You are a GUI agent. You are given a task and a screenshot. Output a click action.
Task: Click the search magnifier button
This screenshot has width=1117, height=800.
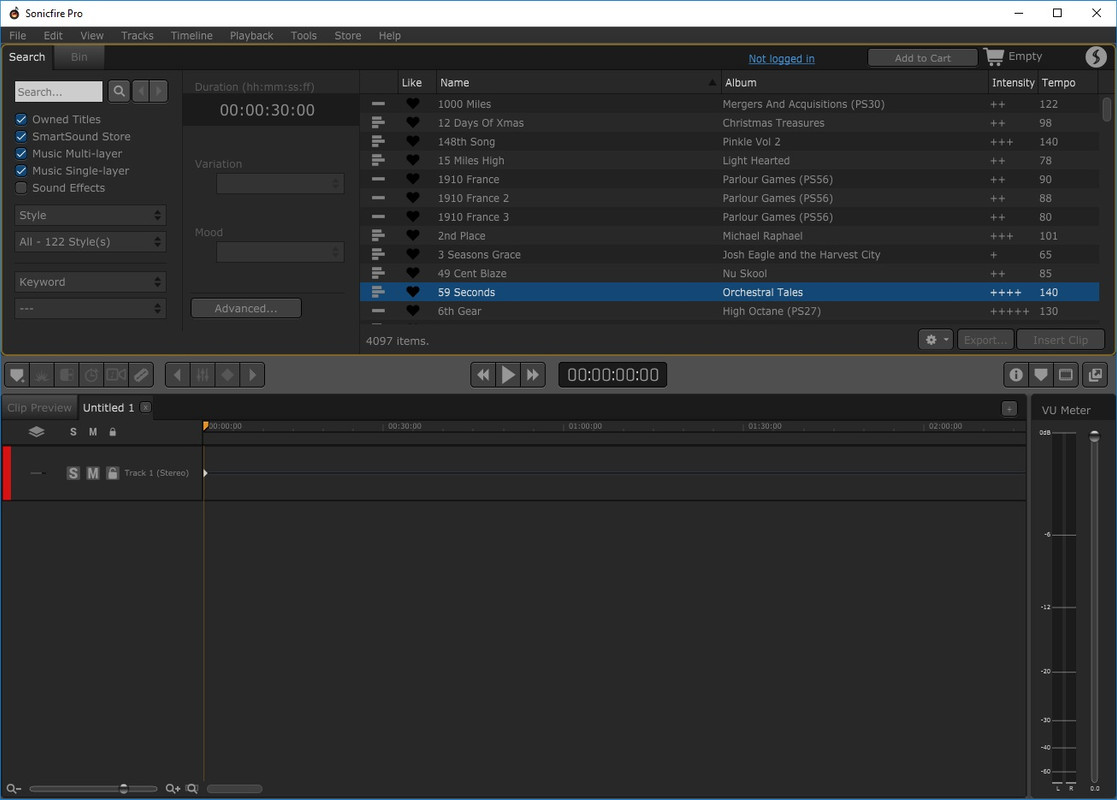click(x=119, y=91)
